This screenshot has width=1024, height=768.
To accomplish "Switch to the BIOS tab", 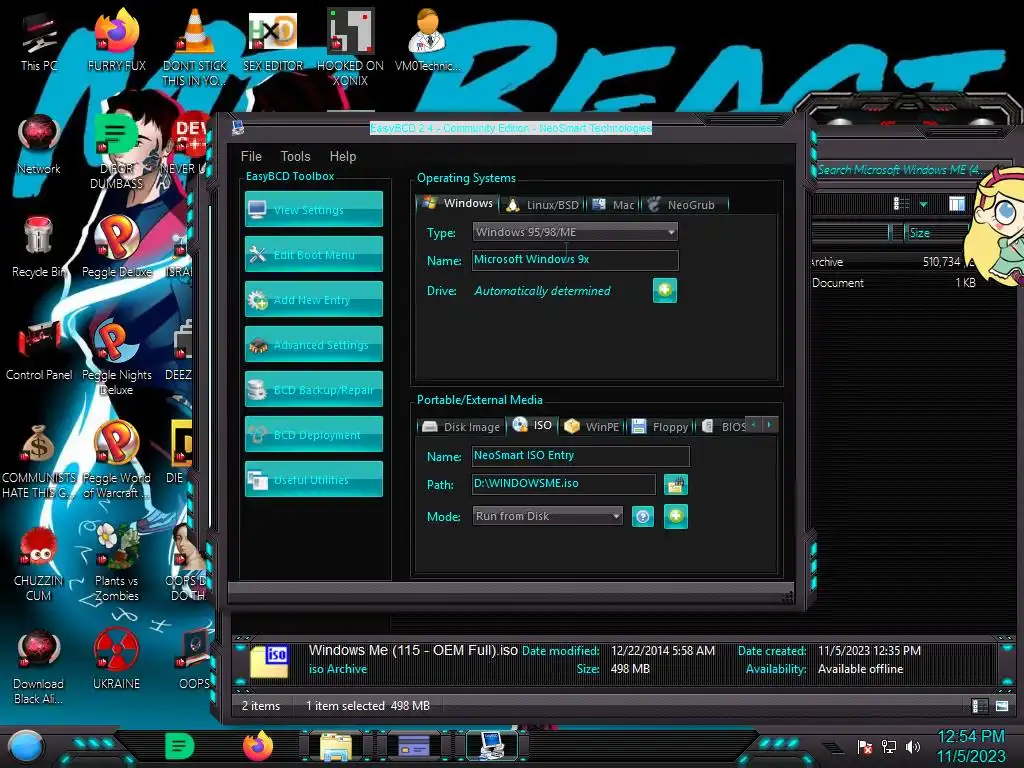I will (x=724, y=426).
